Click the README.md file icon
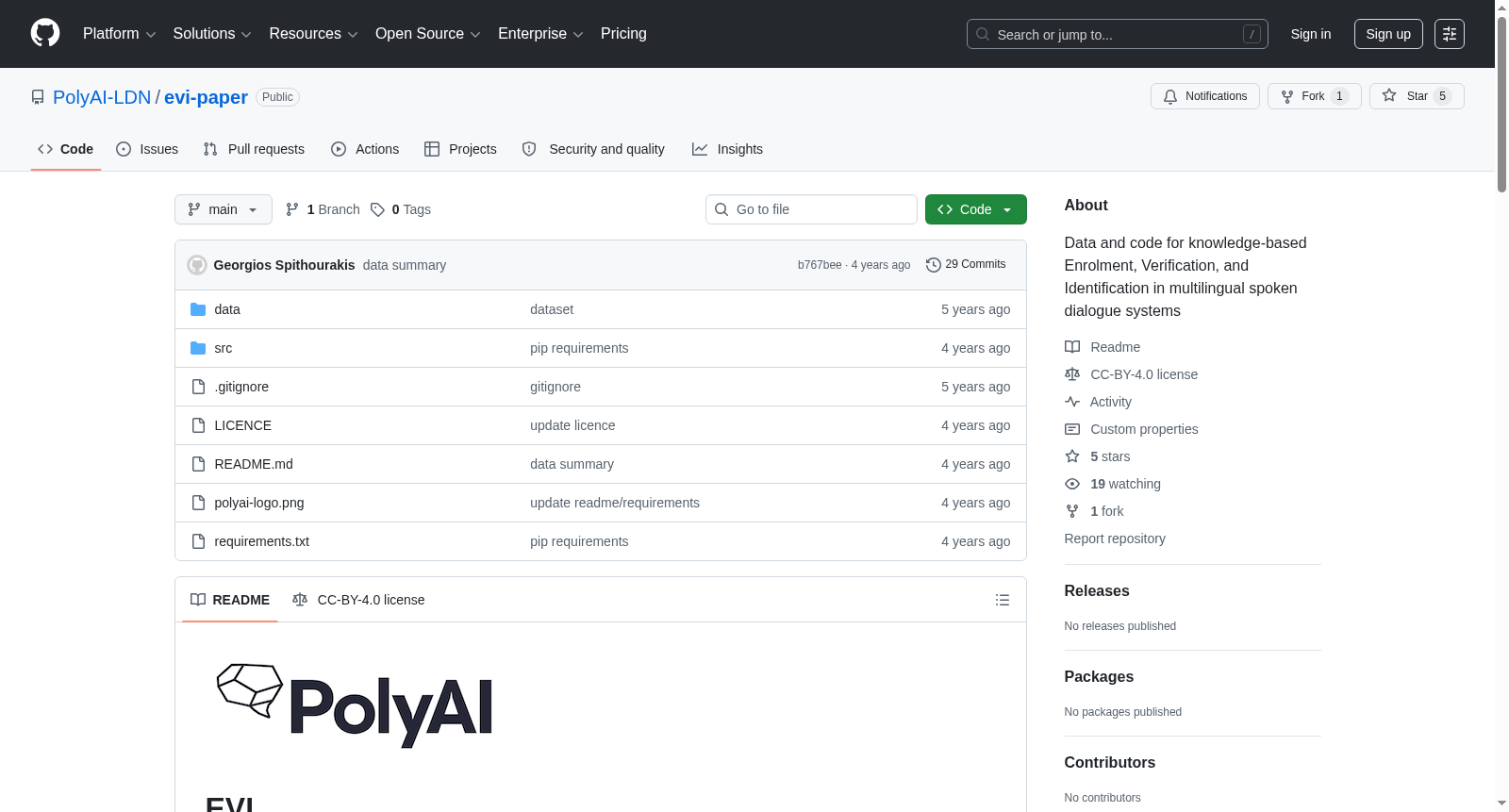 point(198,464)
